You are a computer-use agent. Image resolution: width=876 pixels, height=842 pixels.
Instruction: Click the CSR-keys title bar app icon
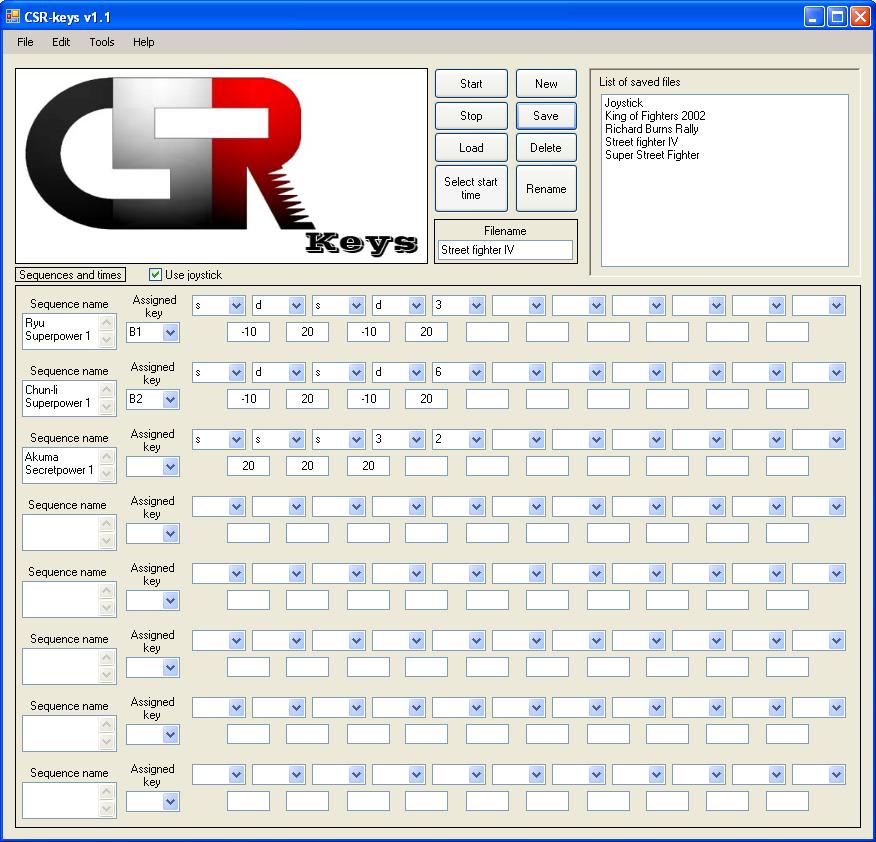click(x=12, y=16)
